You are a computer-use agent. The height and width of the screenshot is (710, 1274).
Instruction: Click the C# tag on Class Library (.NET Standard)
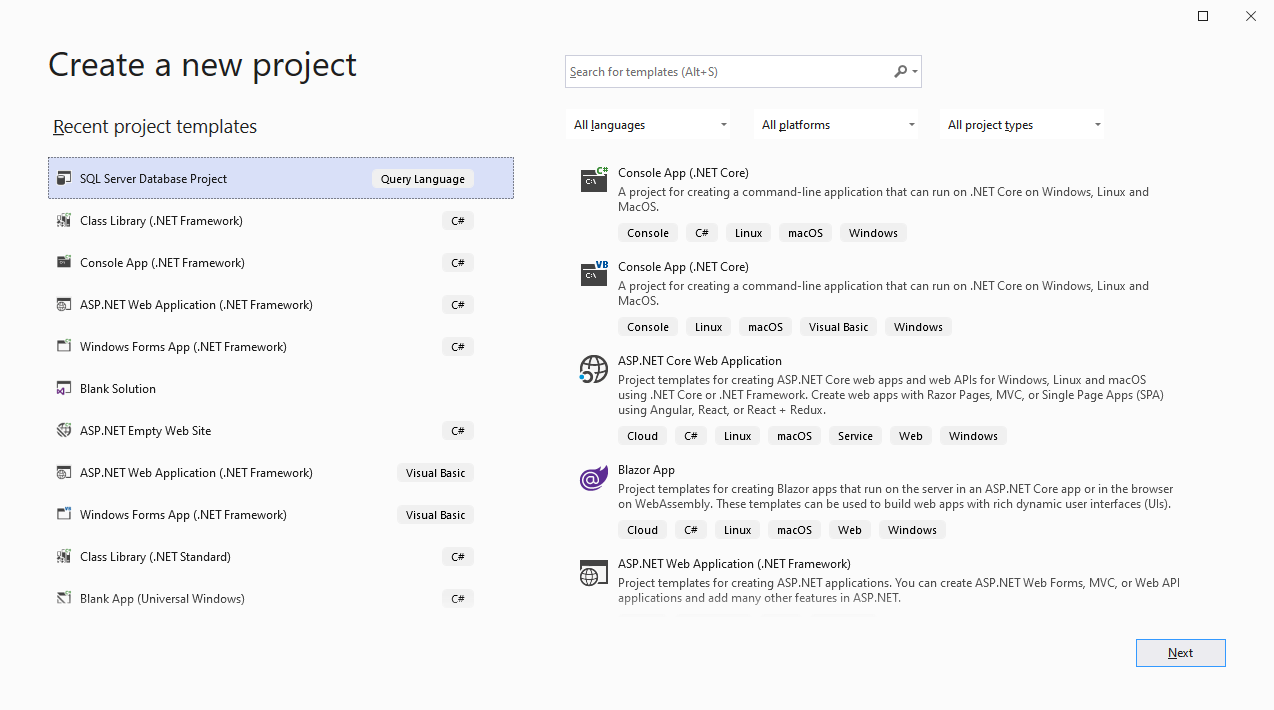458,557
